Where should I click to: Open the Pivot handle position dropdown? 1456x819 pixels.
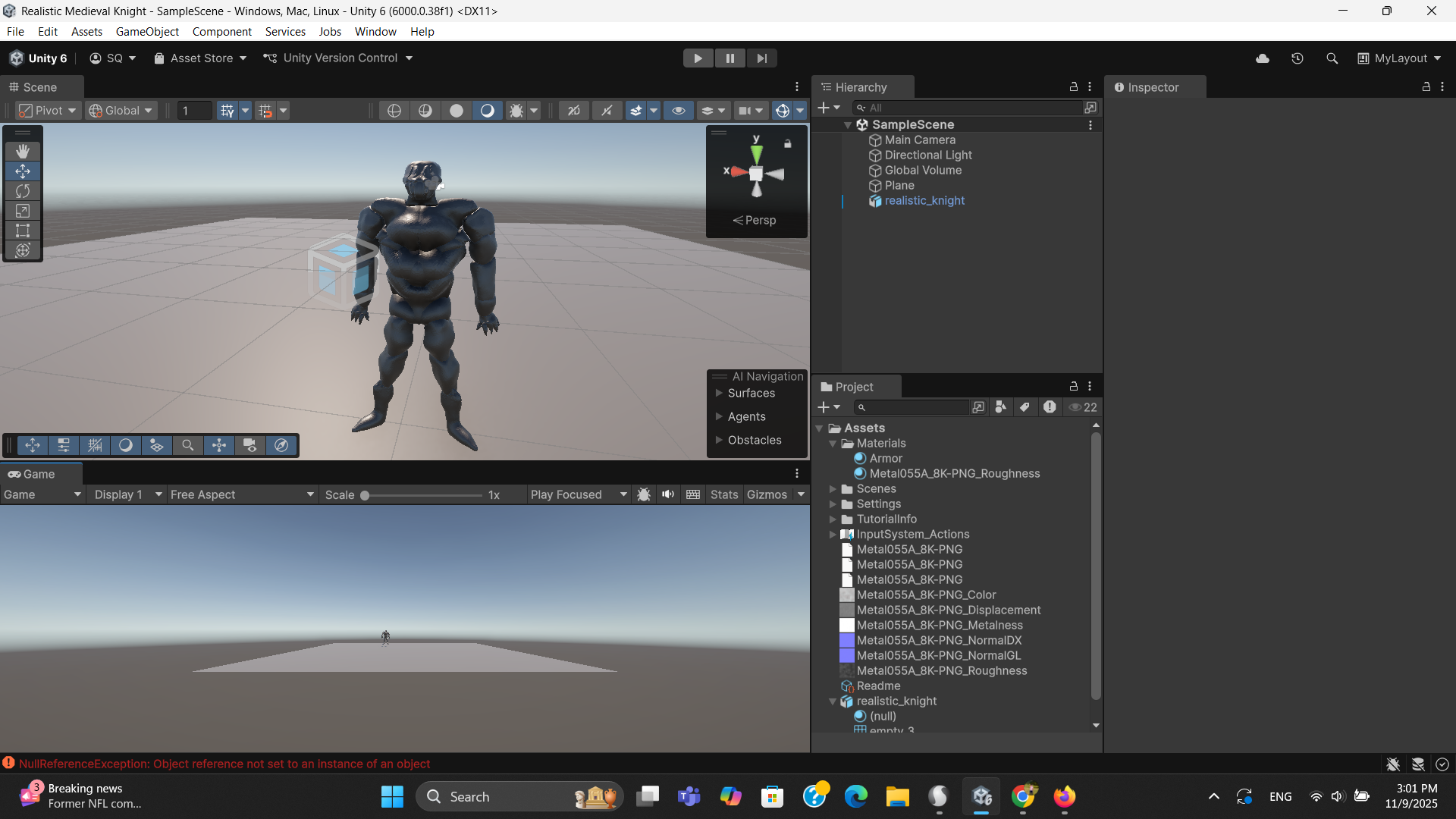tap(48, 111)
